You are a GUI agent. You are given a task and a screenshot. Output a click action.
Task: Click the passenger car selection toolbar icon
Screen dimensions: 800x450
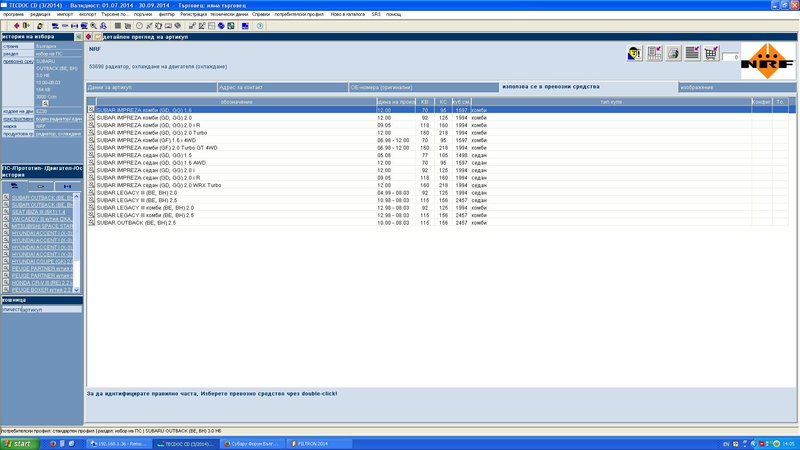coord(55,26)
